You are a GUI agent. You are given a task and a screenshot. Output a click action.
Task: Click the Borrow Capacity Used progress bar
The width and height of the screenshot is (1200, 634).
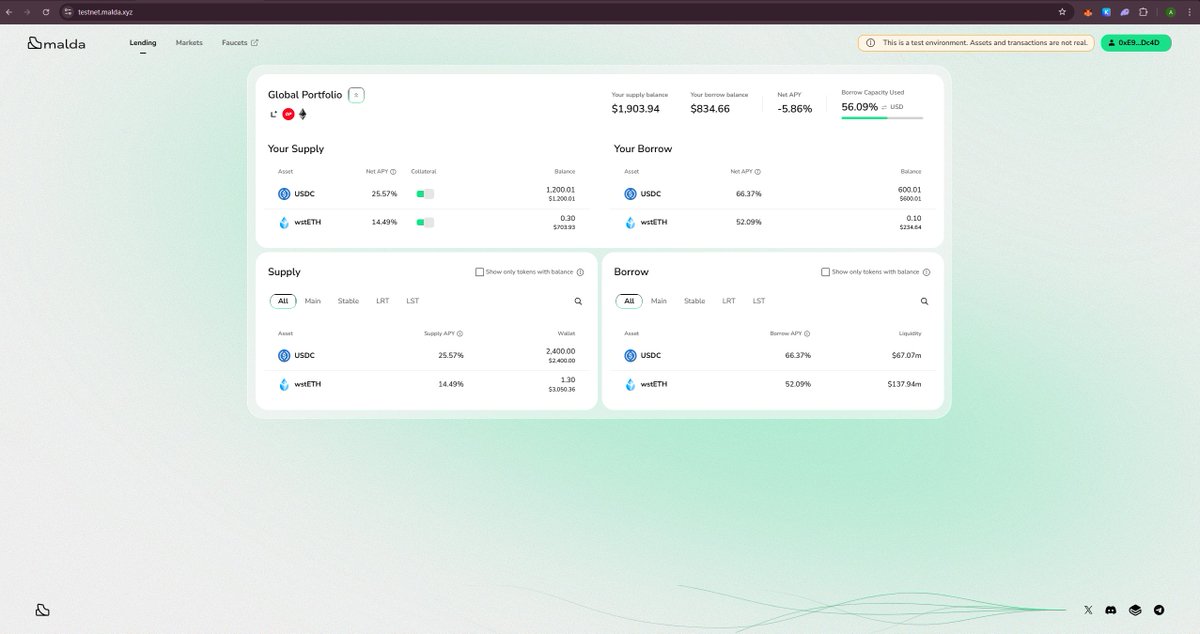click(882, 118)
